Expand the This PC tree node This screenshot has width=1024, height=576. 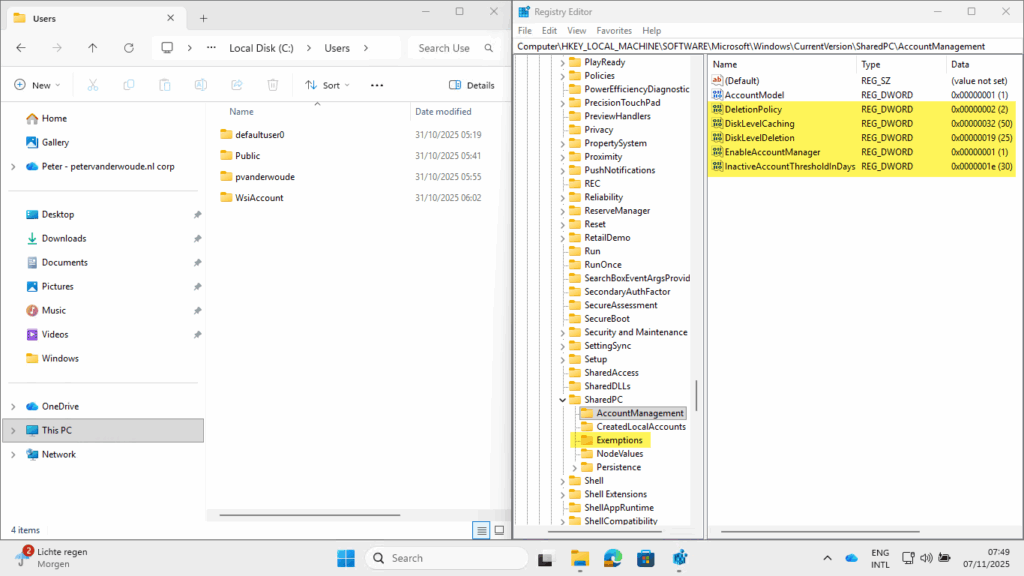(x=13, y=430)
